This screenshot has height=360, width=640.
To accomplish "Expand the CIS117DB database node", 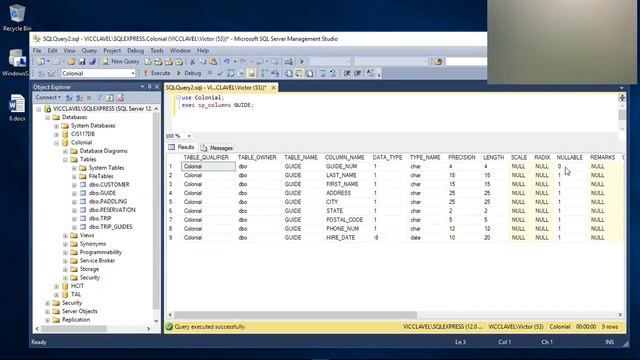I will point(56,134).
